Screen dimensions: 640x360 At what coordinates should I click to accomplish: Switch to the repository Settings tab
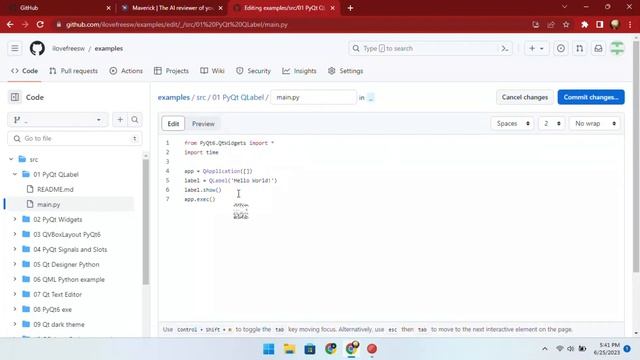tap(345, 71)
